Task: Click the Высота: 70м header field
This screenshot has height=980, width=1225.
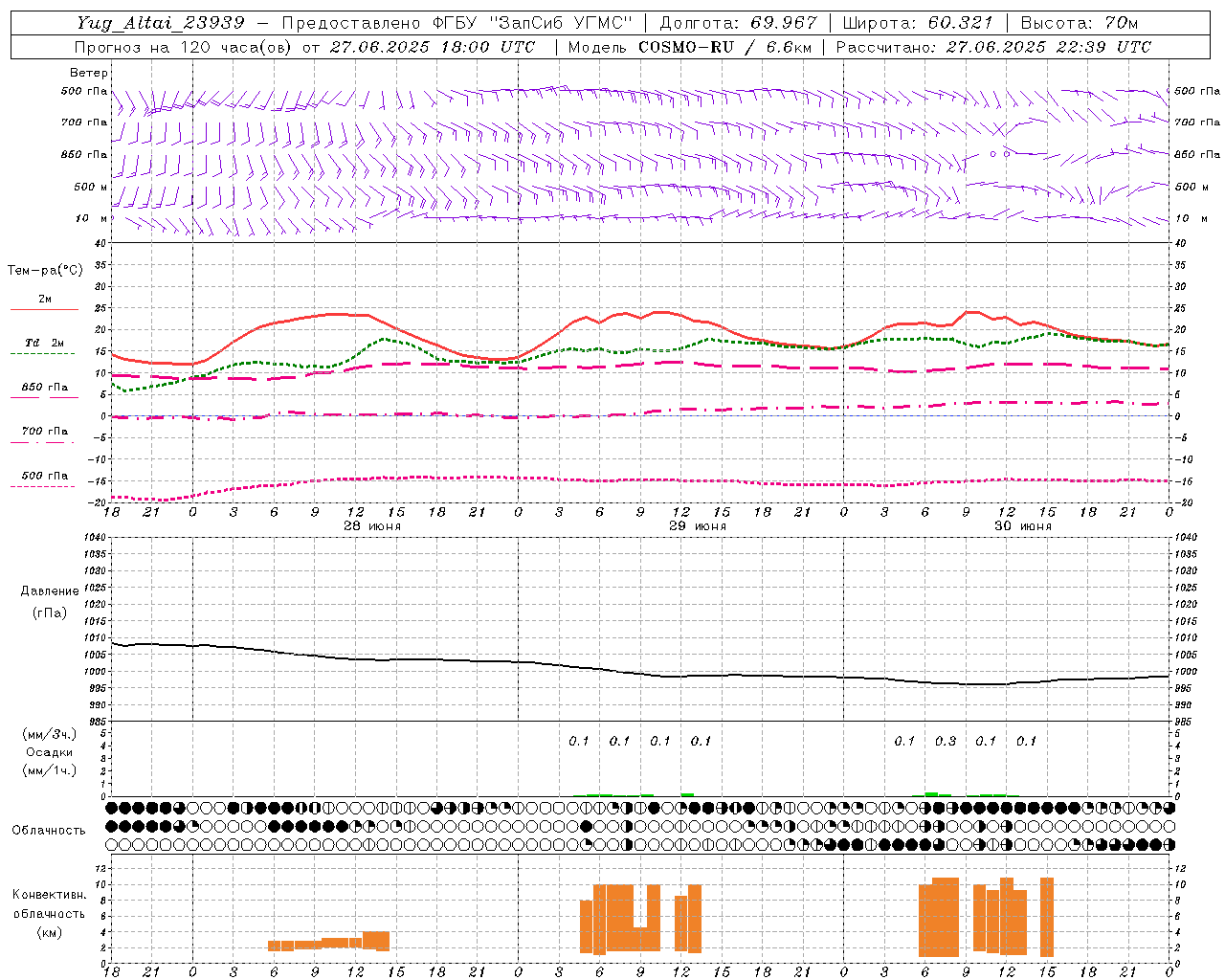Action: (1079, 23)
